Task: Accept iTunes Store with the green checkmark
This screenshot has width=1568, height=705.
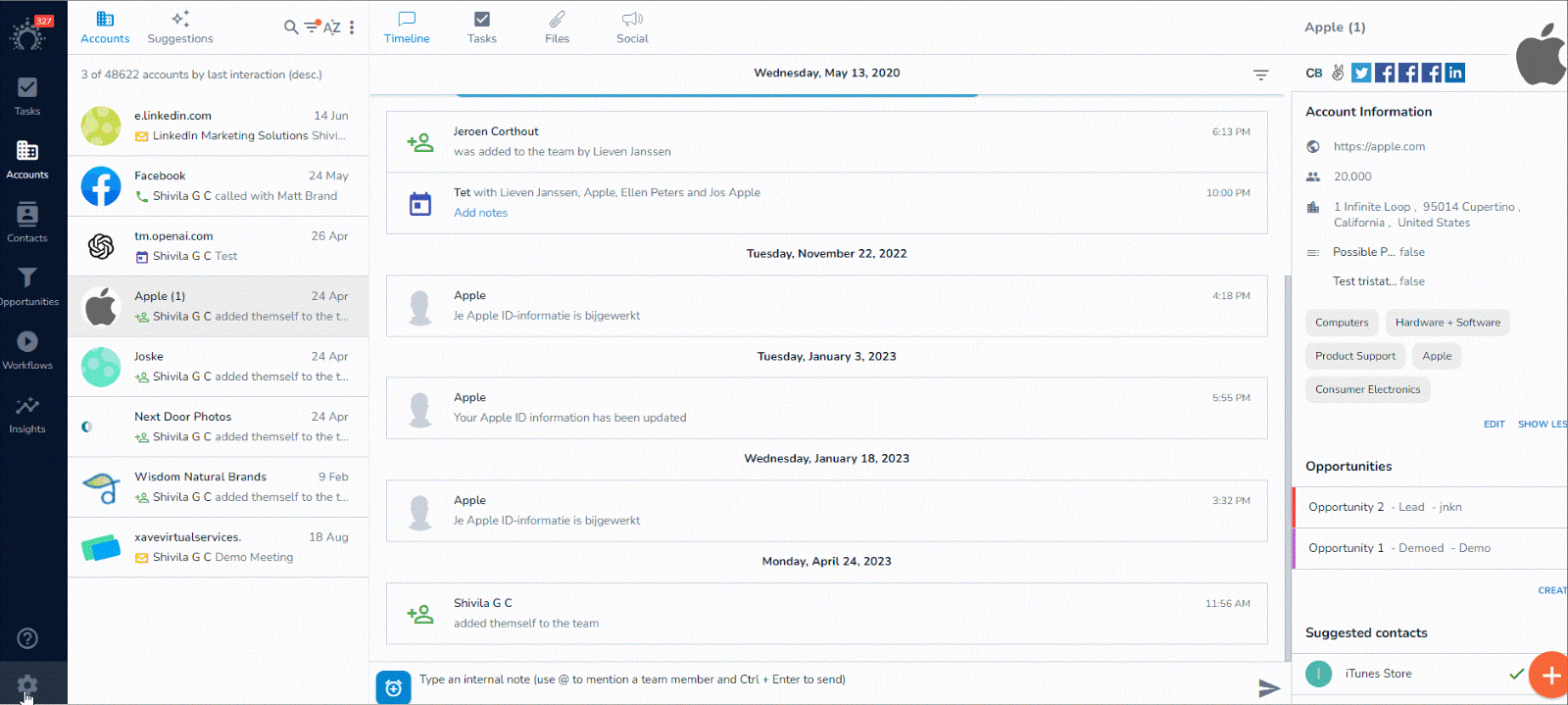Action: pos(1516,674)
